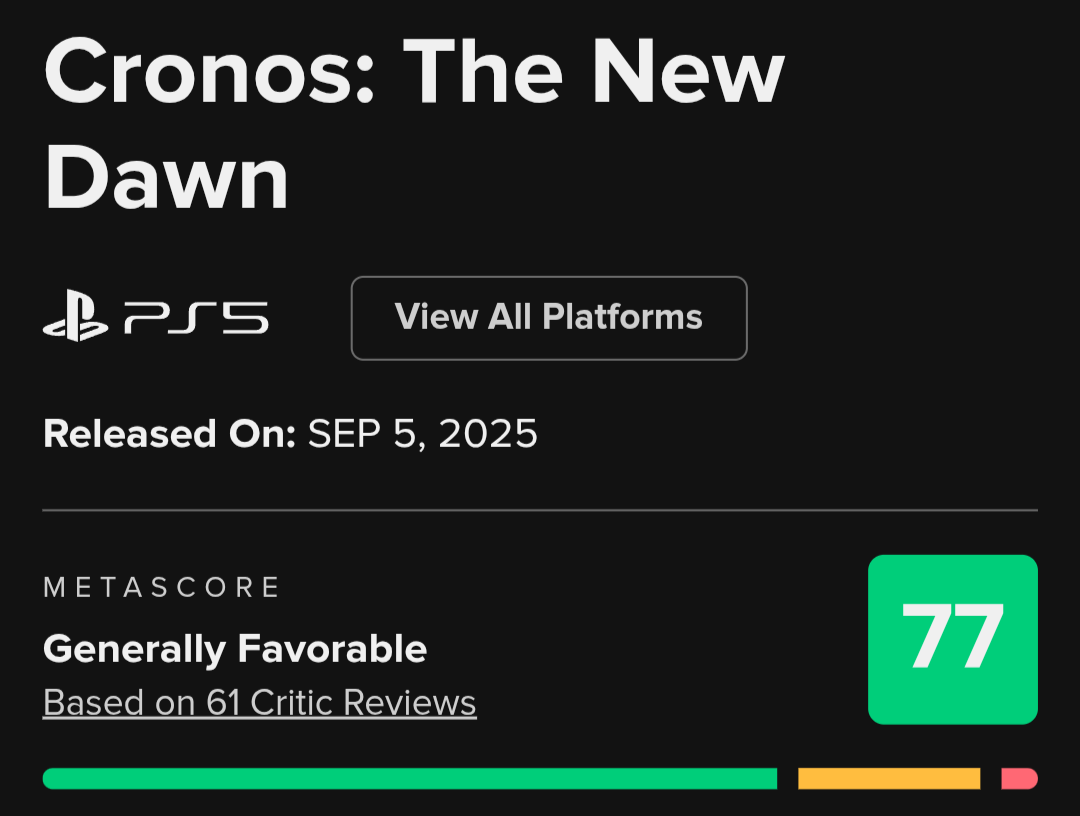Select the red negative reviews bar segment
This screenshot has height=816, width=1080.
(1018, 778)
